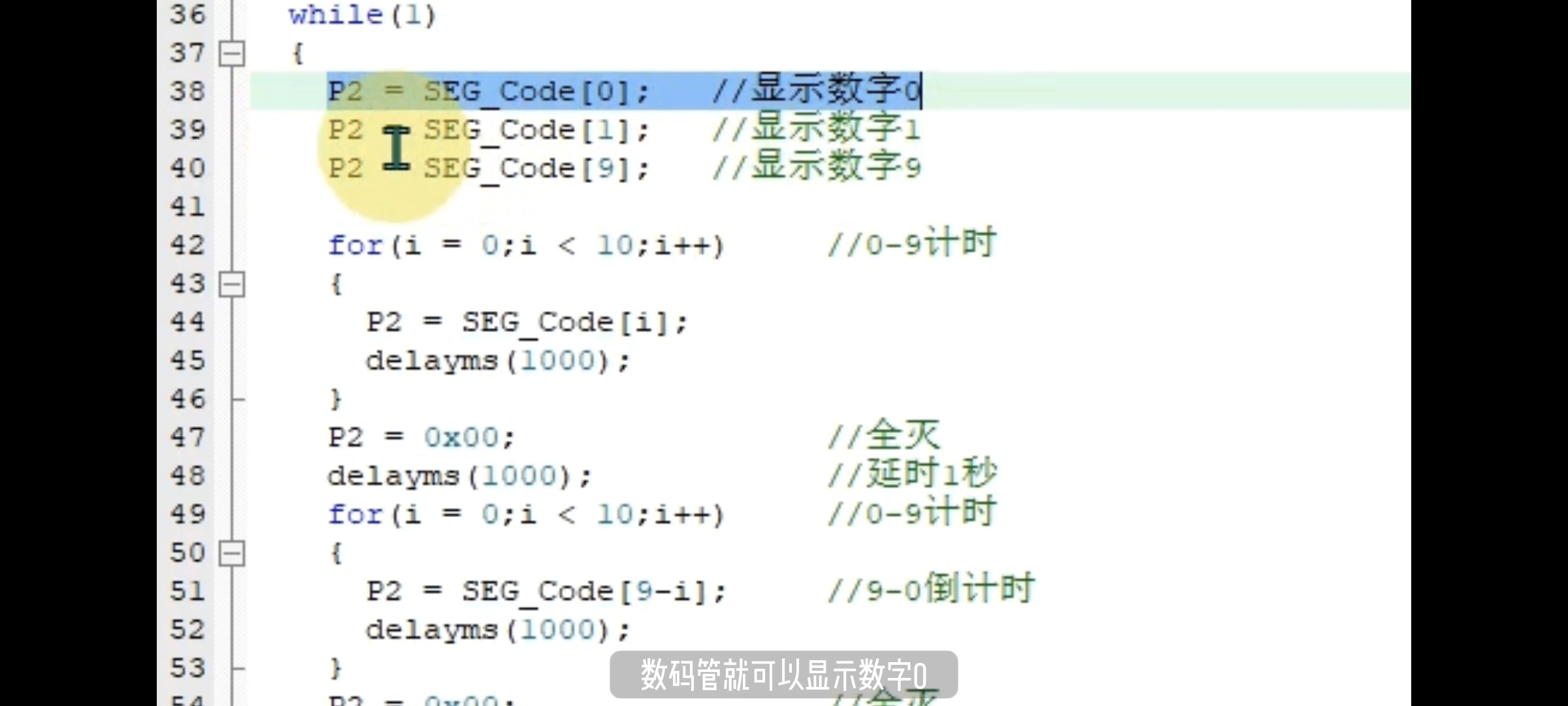1568x706 pixels.
Task: Click delayms(1000) on line 48
Action: (459, 476)
